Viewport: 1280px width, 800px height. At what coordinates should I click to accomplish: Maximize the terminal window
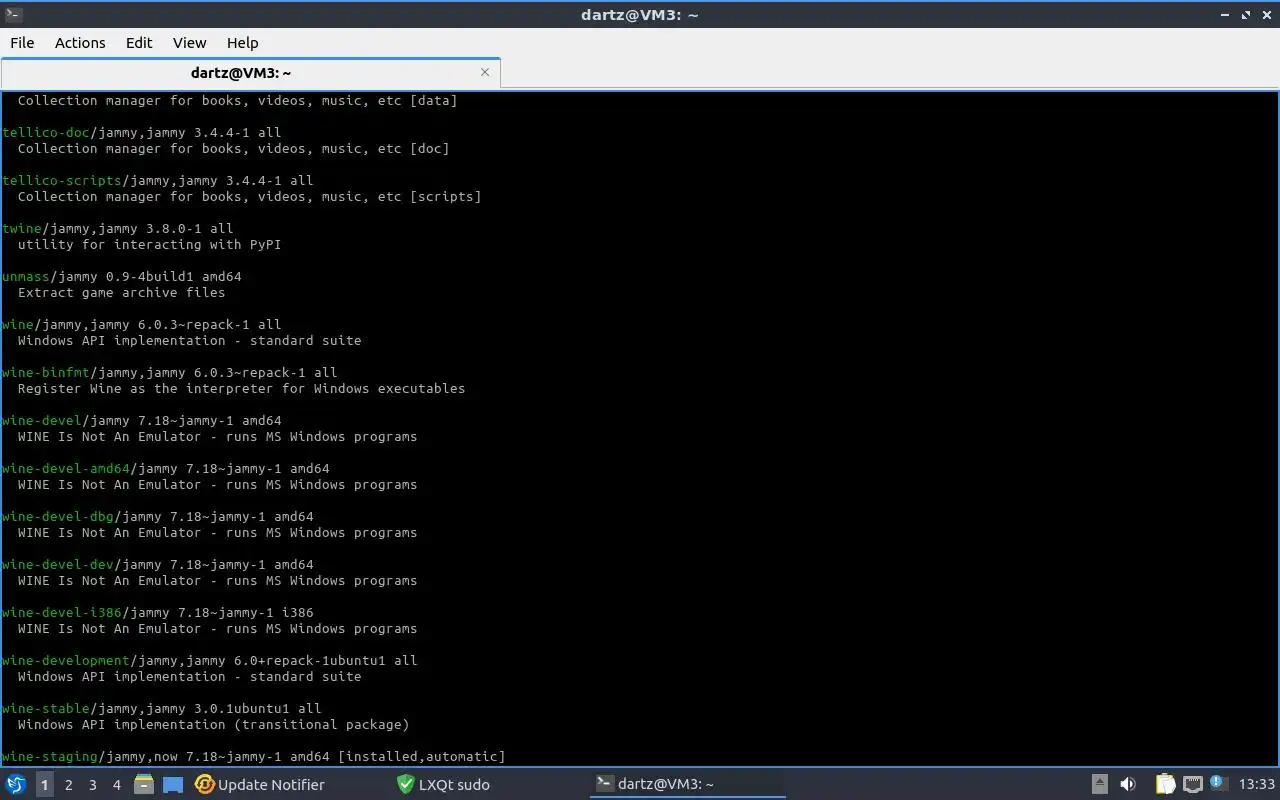(x=1246, y=14)
